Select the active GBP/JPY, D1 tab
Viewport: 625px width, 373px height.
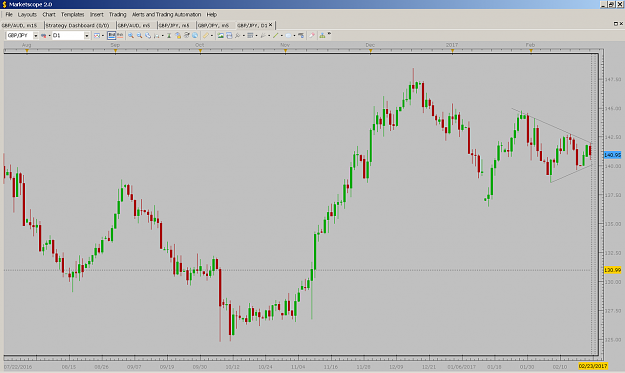[252, 25]
